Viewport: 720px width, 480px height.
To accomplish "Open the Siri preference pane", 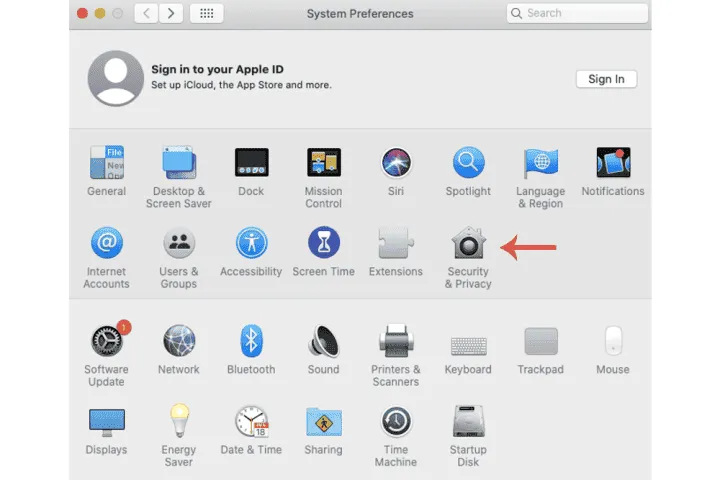I will point(396,163).
